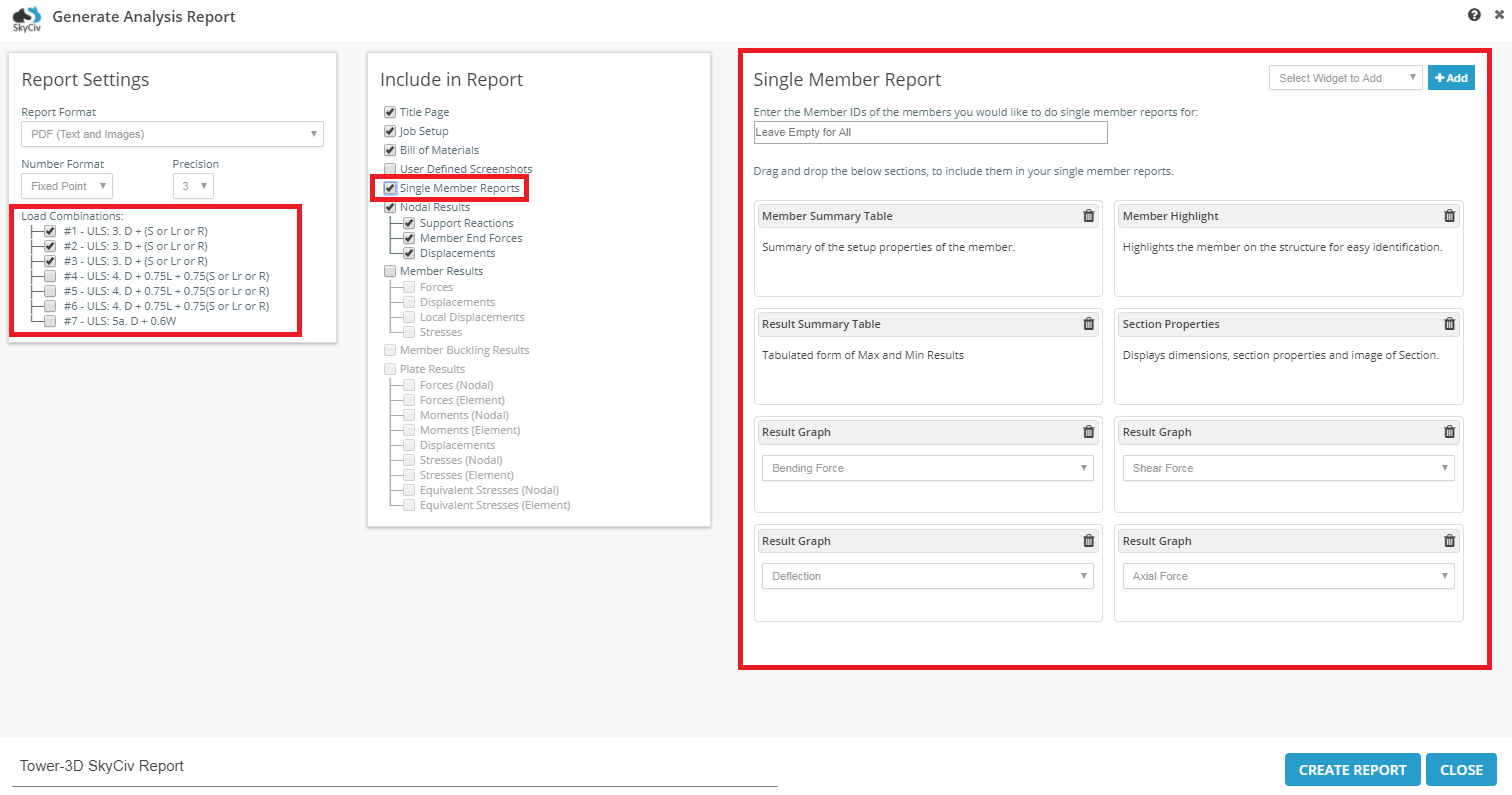Enable the Member Results checkbox
Image resolution: width=1512 pixels, height=795 pixels.
point(390,271)
